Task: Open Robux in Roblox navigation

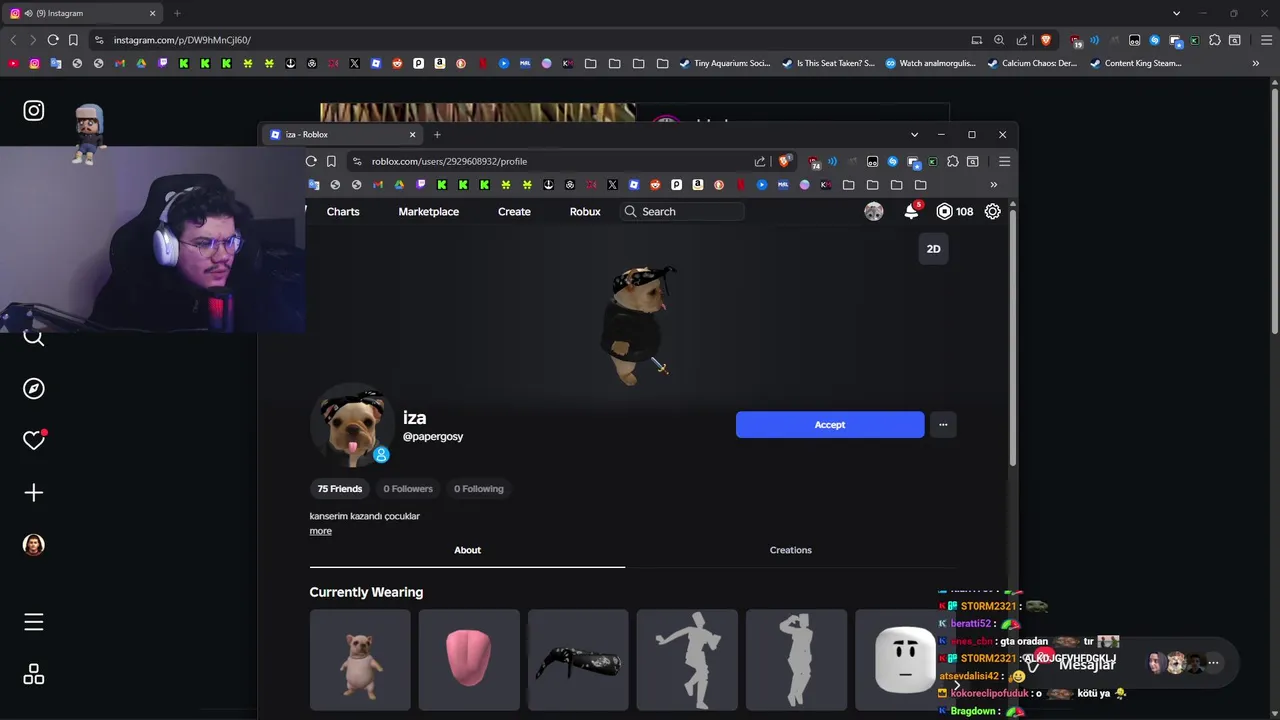Action: coord(585,212)
